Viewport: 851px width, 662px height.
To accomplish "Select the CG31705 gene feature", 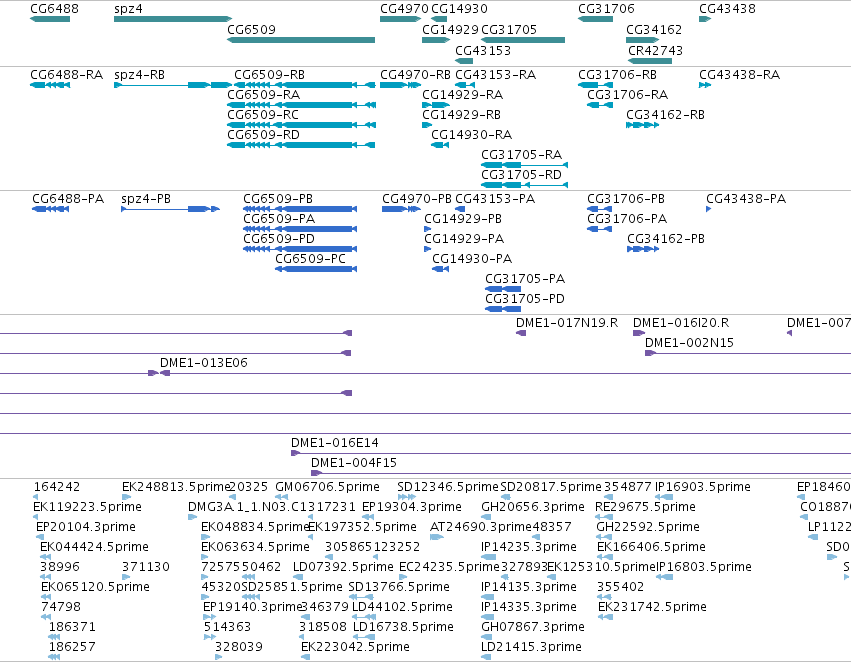I will pyautogui.click(x=523, y=40).
